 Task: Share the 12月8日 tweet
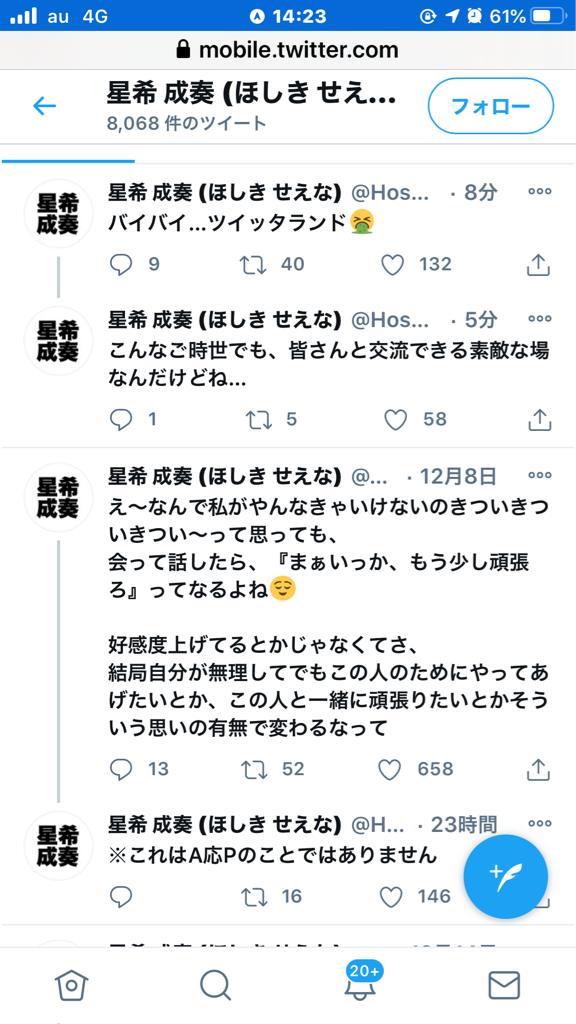[539, 769]
